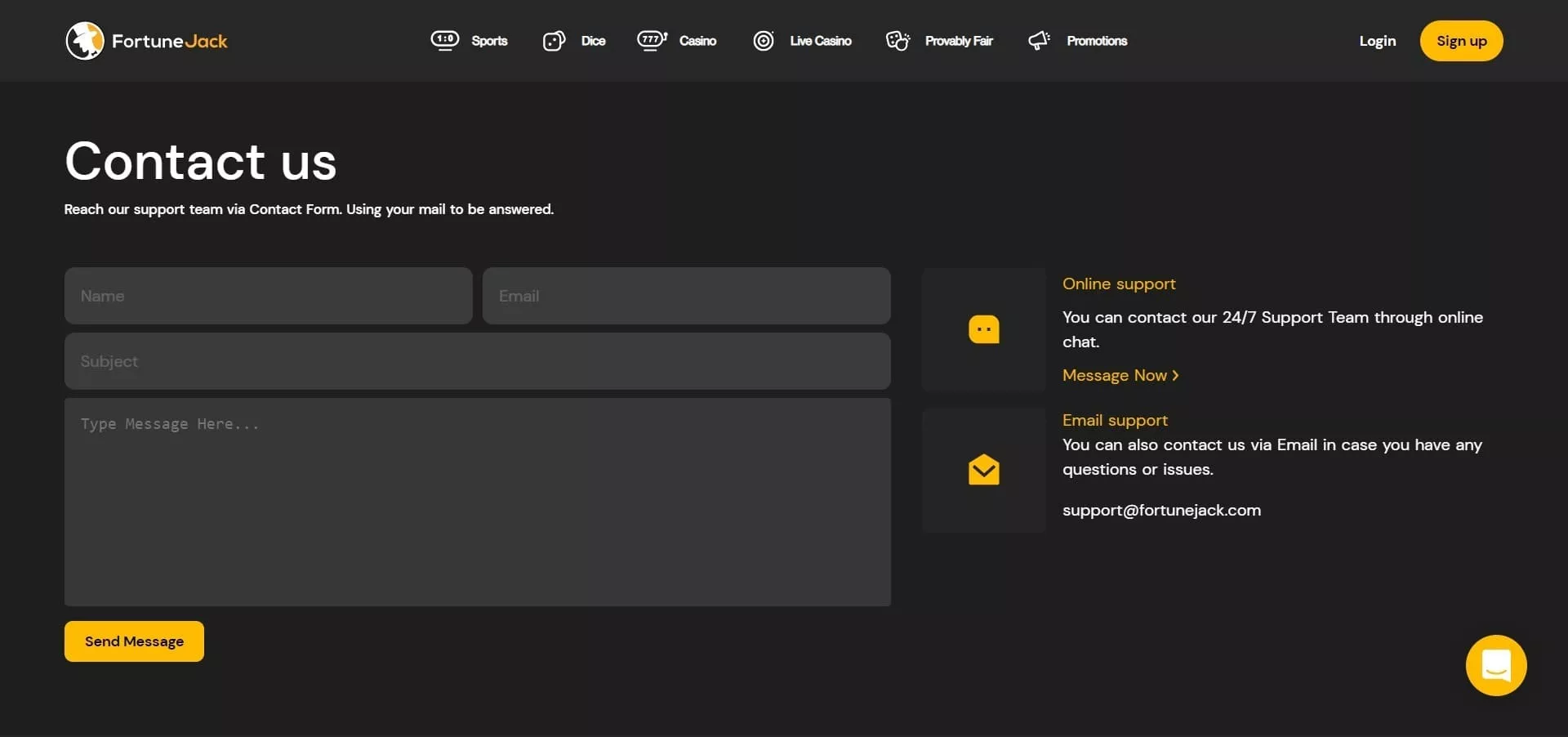Viewport: 1568px width, 737px height.
Task: Click the Live Casino chip icon
Action: pyautogui.click(x=764, y=41)
